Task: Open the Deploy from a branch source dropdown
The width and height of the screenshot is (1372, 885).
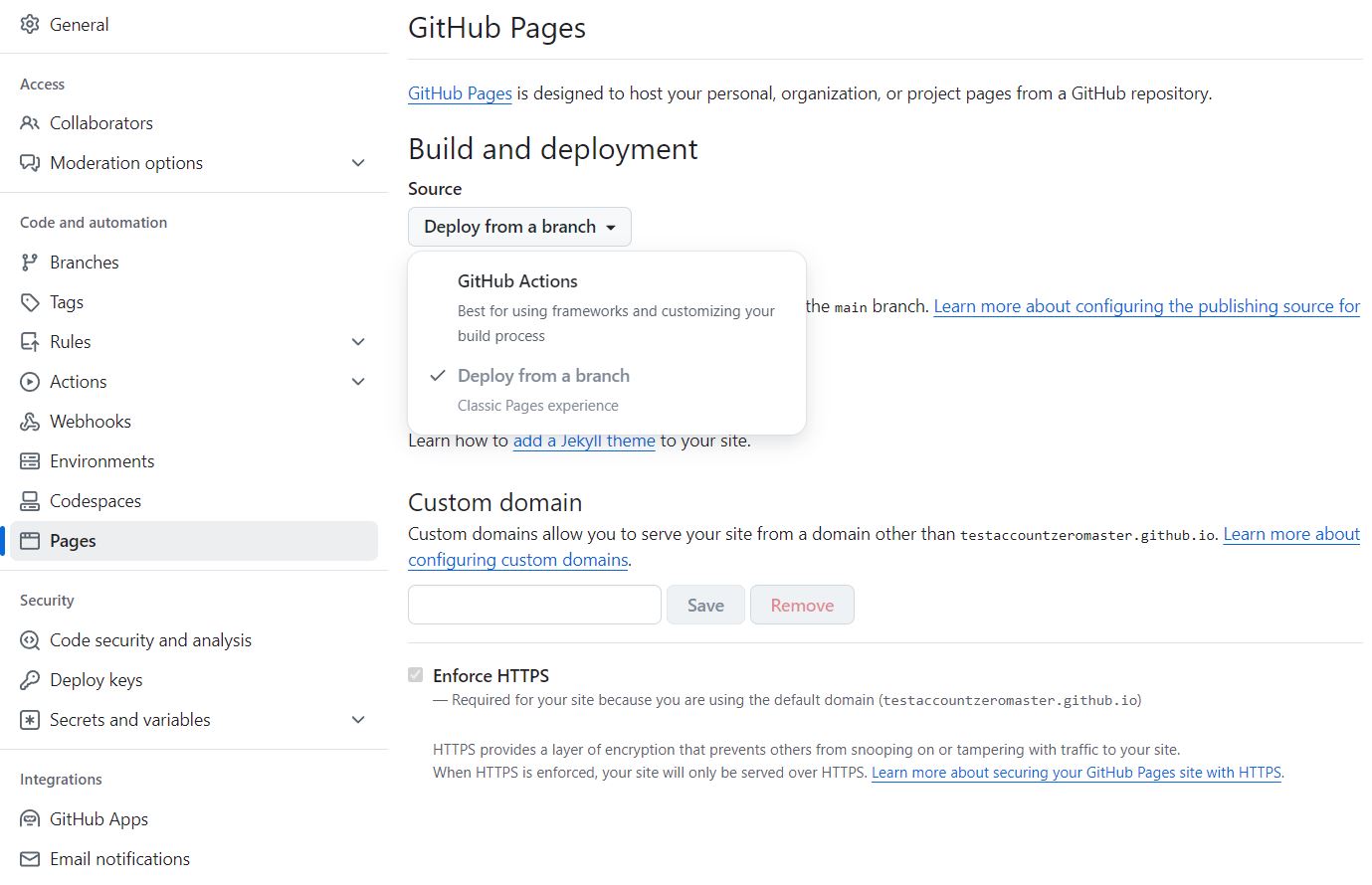Action: click(x=519, y=227)
